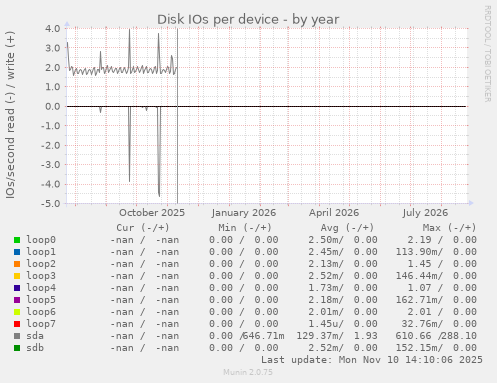The width and height of the screenshot is (497, 383).
Task: Click the loop6 lime legend swatch
Action: tap(17, 312)
